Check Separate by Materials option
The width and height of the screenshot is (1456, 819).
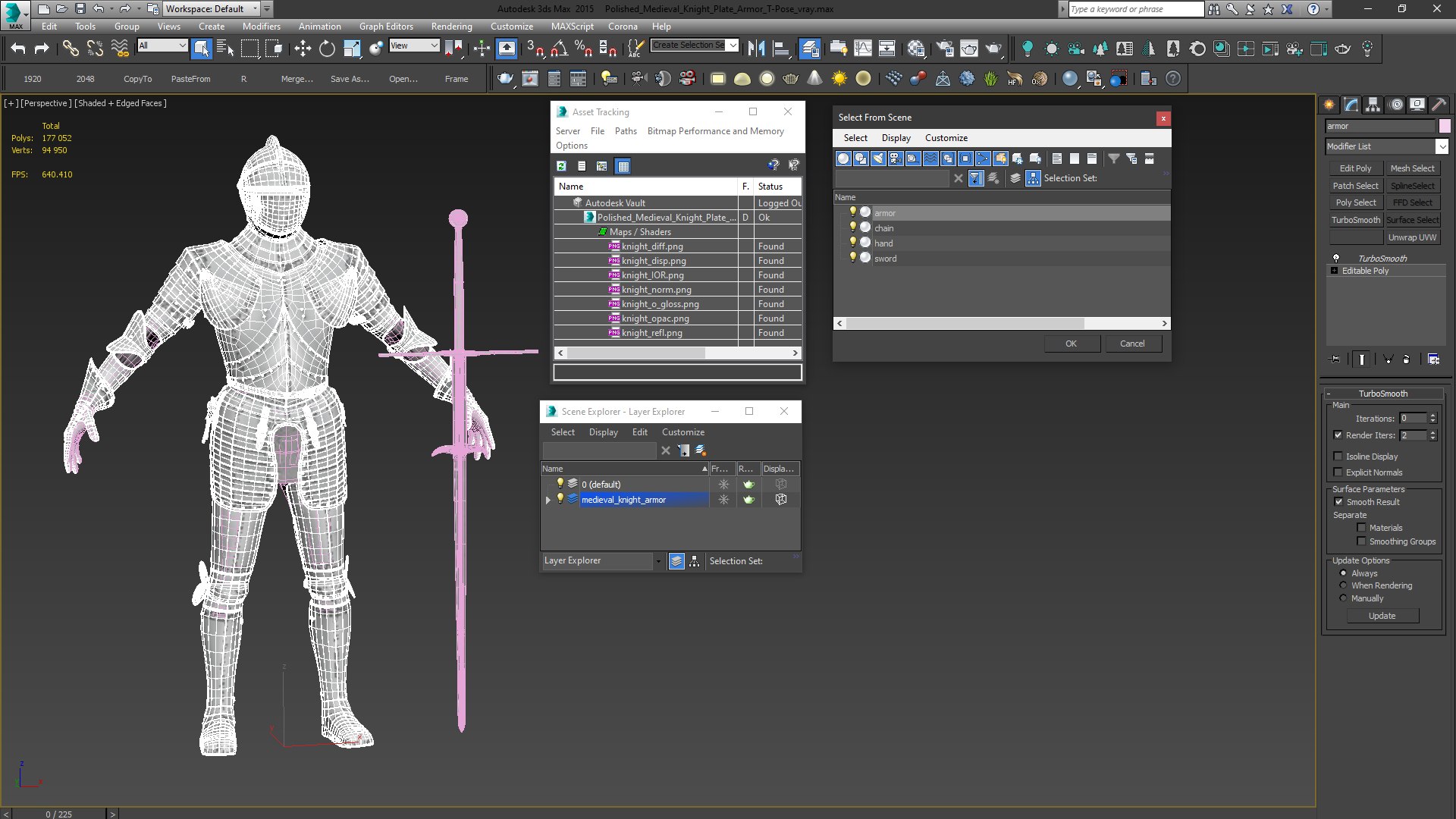click(1361, 528)
